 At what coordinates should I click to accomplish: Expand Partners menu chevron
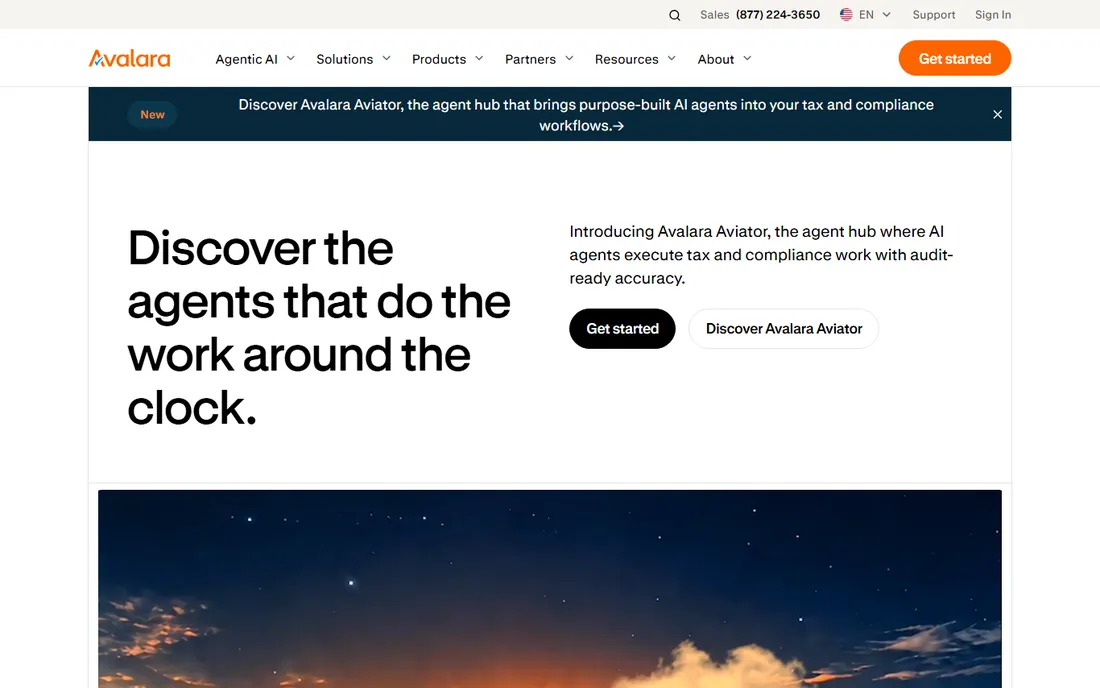tap(569, 58)
